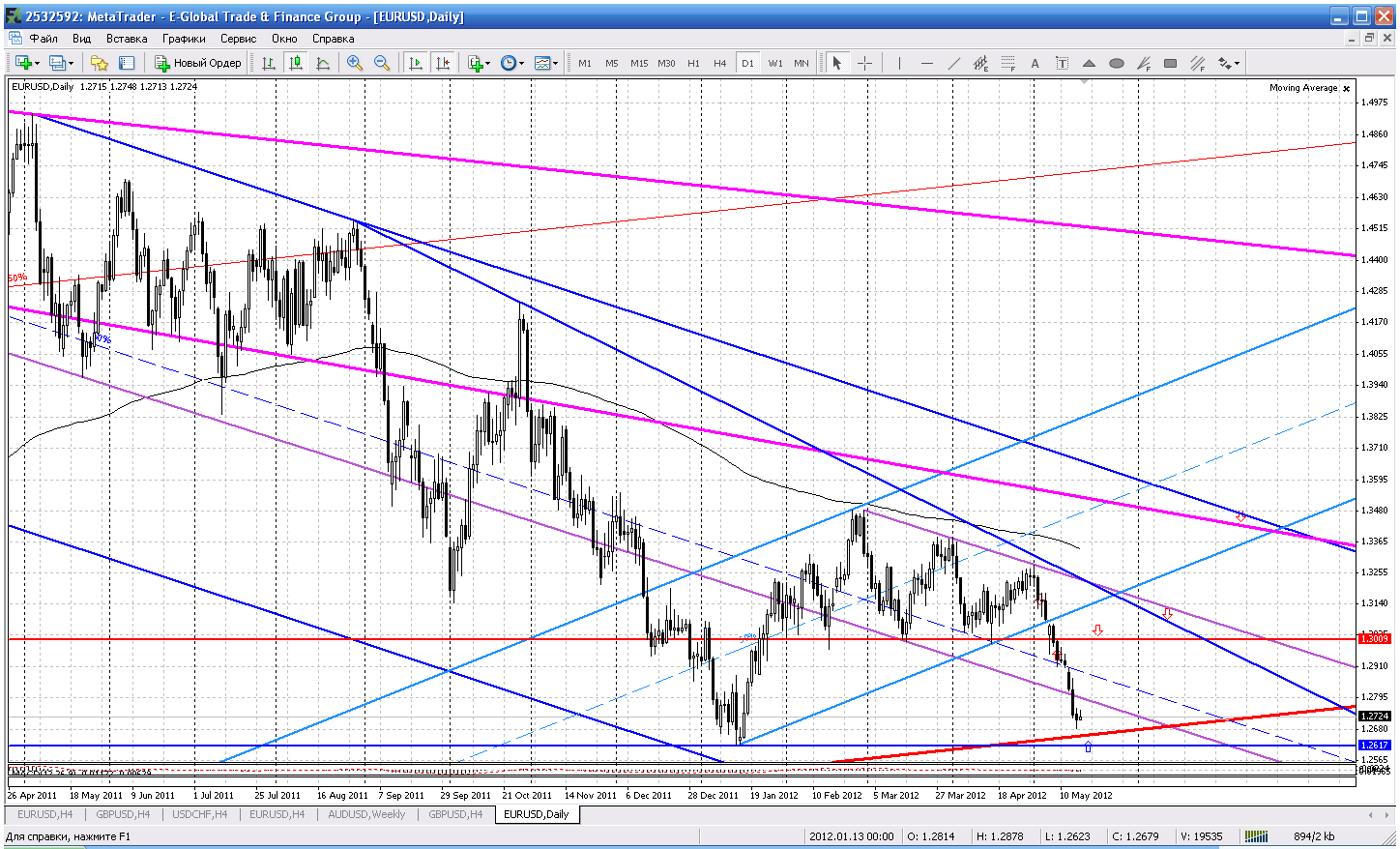Expand the templates dropdown
The image size is (1400, 849).
[546, 63]
